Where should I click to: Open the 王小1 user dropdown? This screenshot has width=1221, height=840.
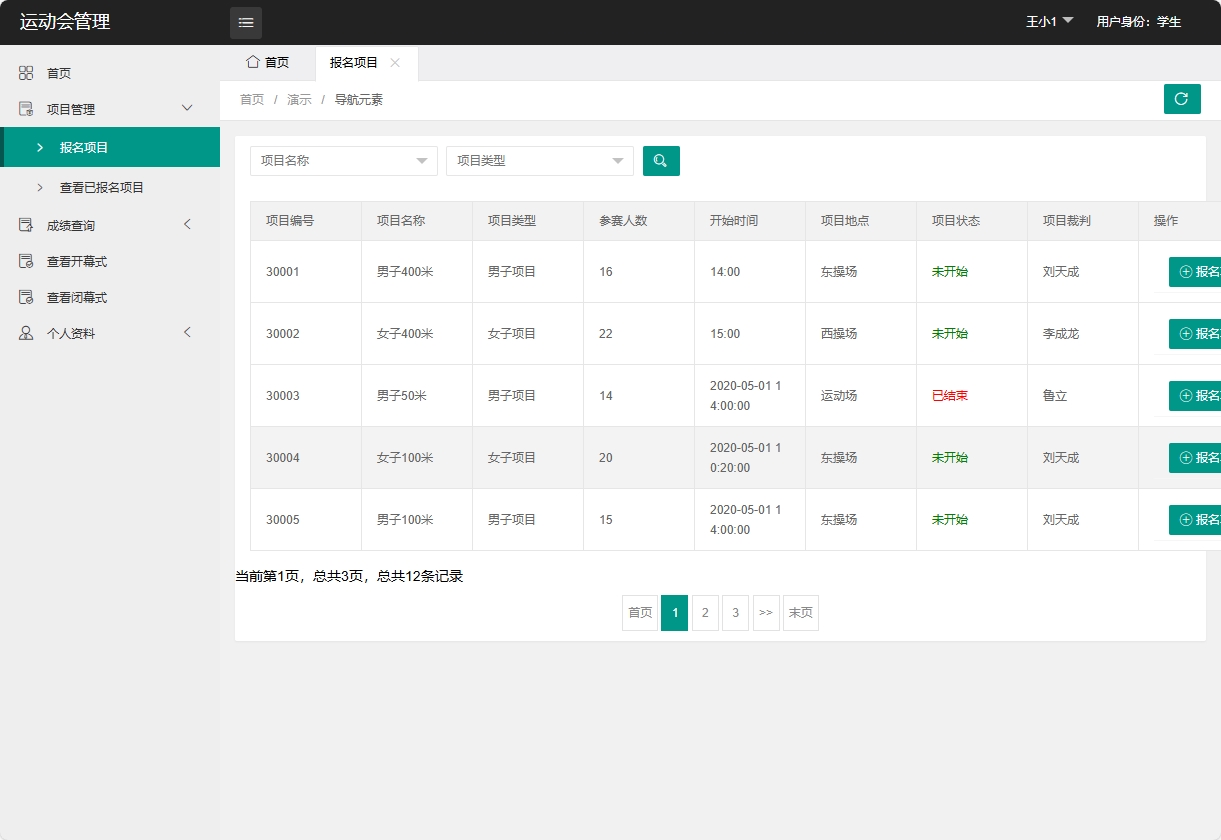[1048, 20]
